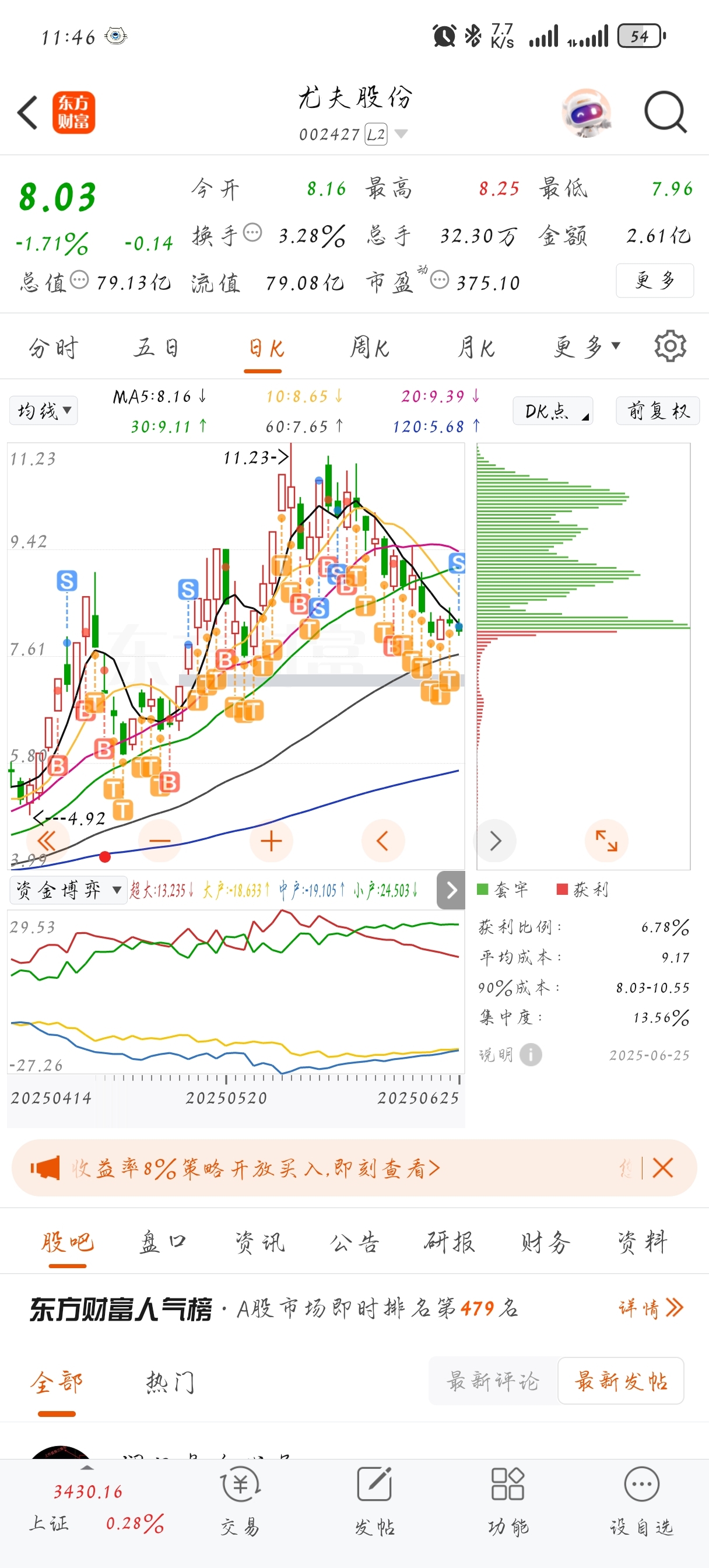Zoom in chart with plus button
Image resolution: width=709 pixels, height=1568 pixels.
[x=272, y=841]
